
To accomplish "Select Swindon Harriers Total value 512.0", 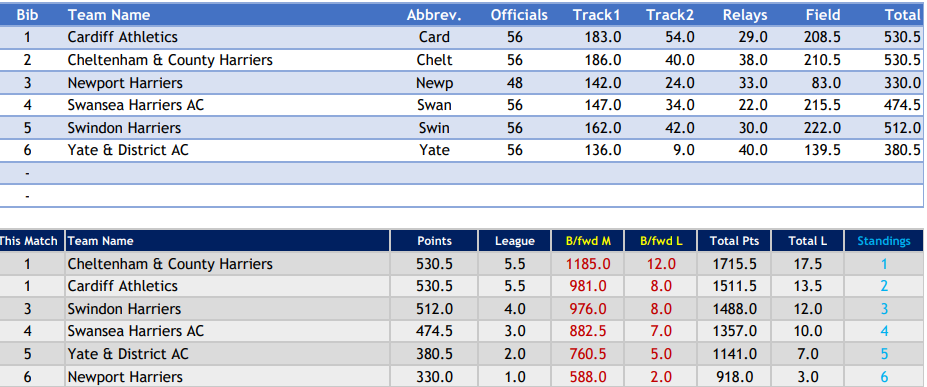I will pos(902,128).
